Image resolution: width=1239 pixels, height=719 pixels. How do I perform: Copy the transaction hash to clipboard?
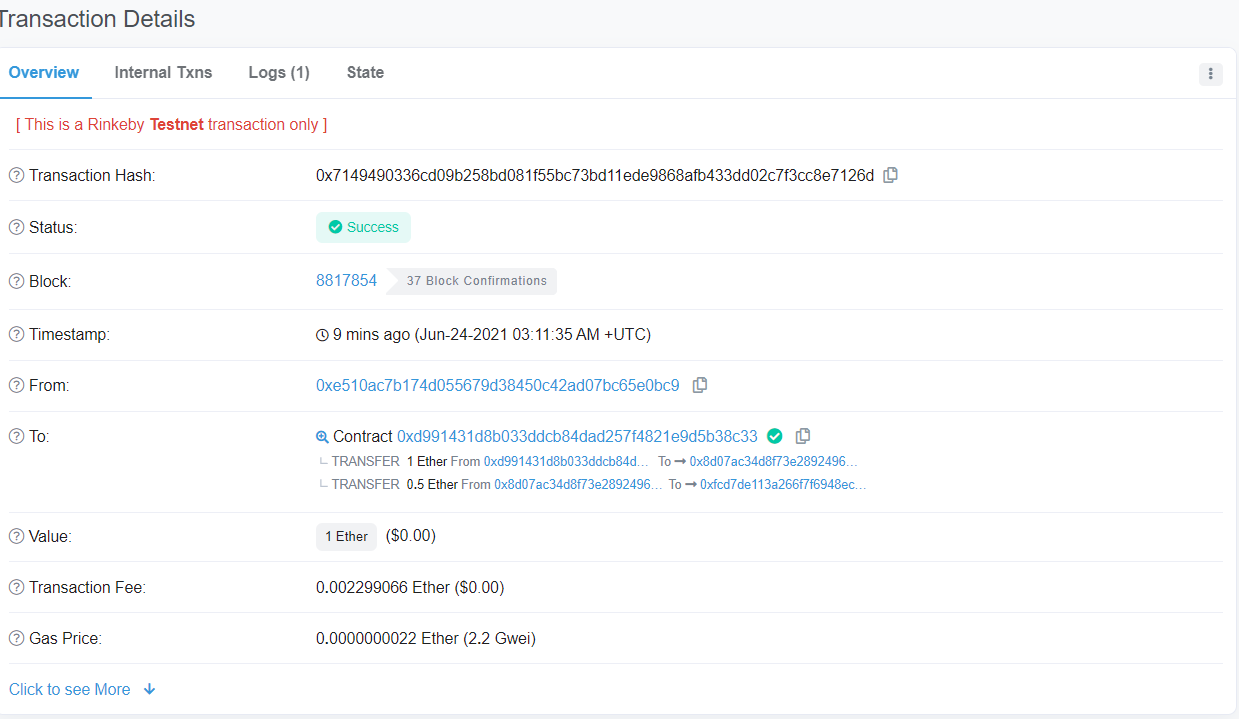[x=890, y=175]
